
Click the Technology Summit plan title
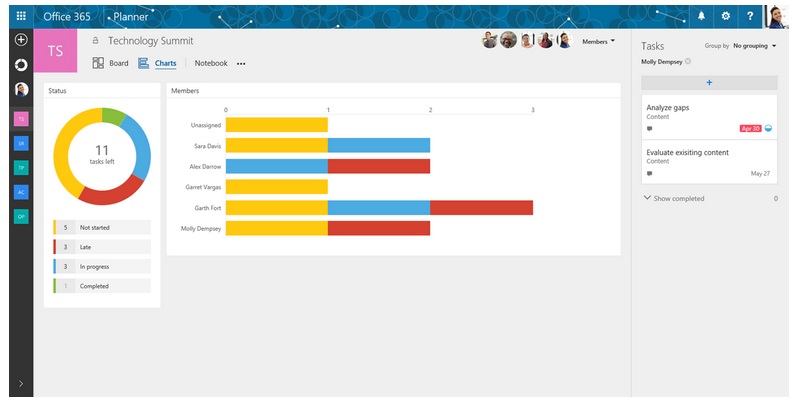pos(150,41)
